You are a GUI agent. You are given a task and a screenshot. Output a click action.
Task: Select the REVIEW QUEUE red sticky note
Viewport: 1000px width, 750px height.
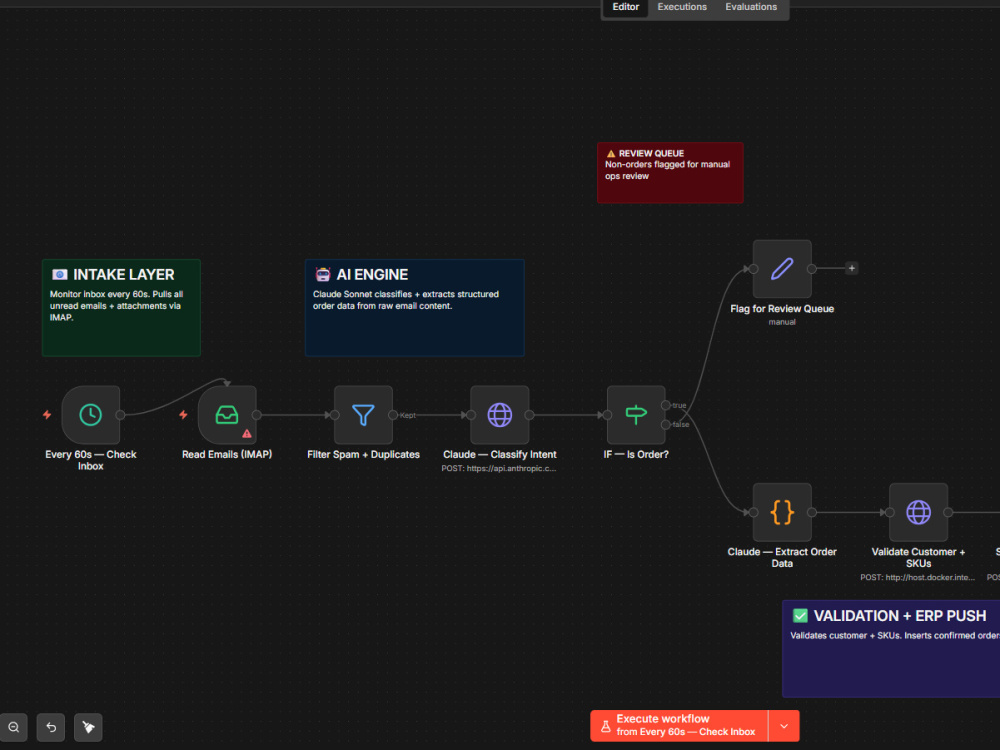coord(670,173)
